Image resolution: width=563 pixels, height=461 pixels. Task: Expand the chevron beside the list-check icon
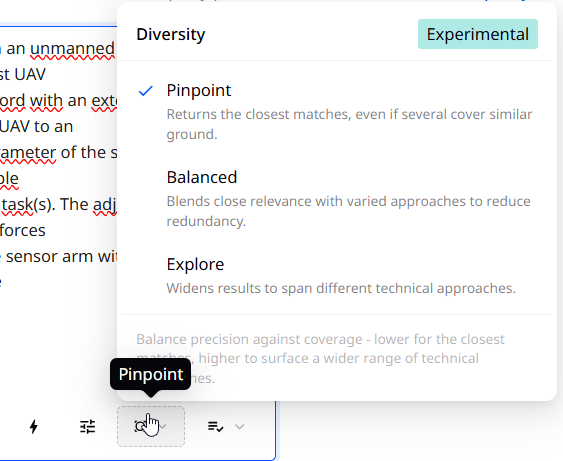[239, 427]
